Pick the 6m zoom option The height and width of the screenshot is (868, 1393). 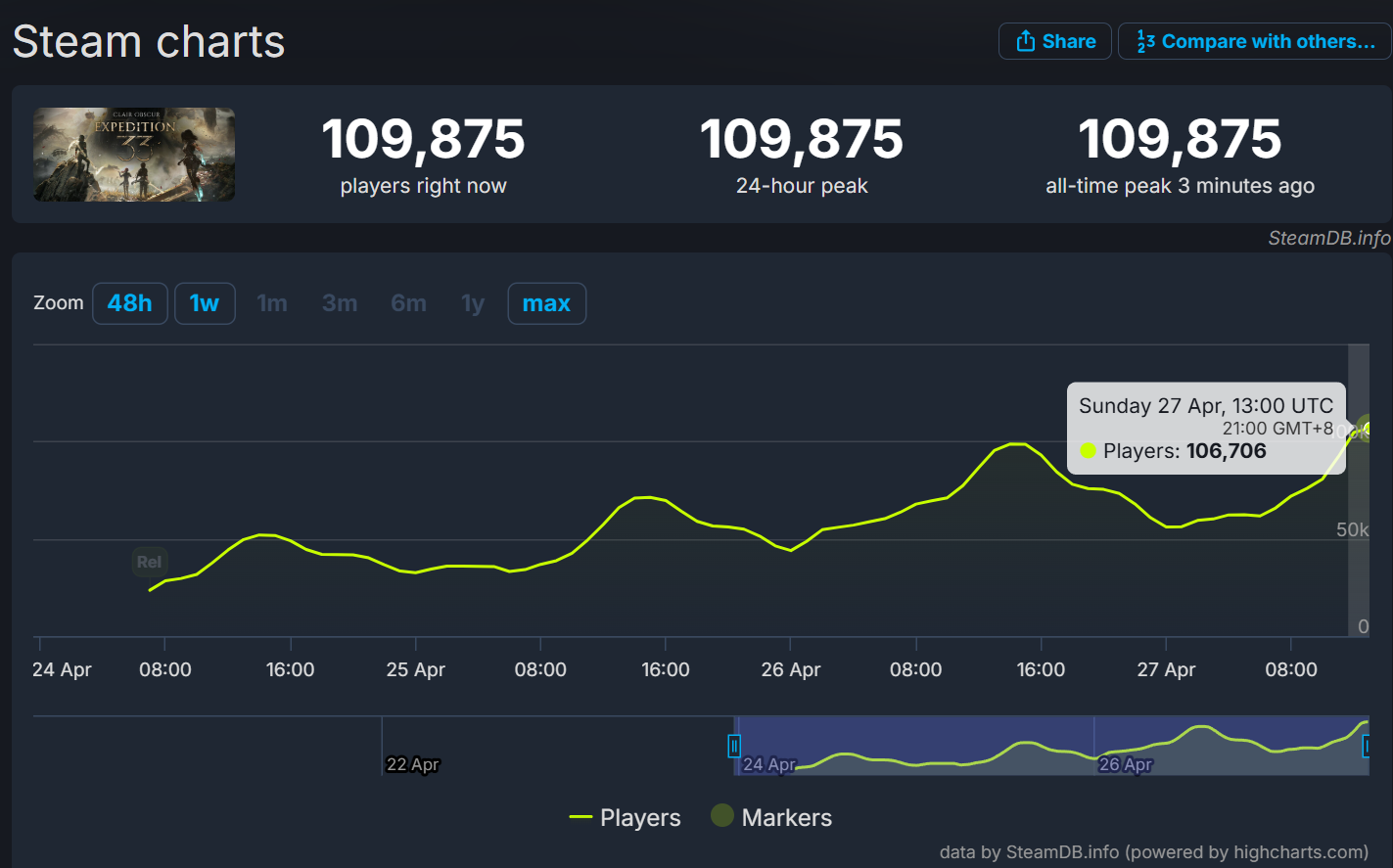pos(408,303)
